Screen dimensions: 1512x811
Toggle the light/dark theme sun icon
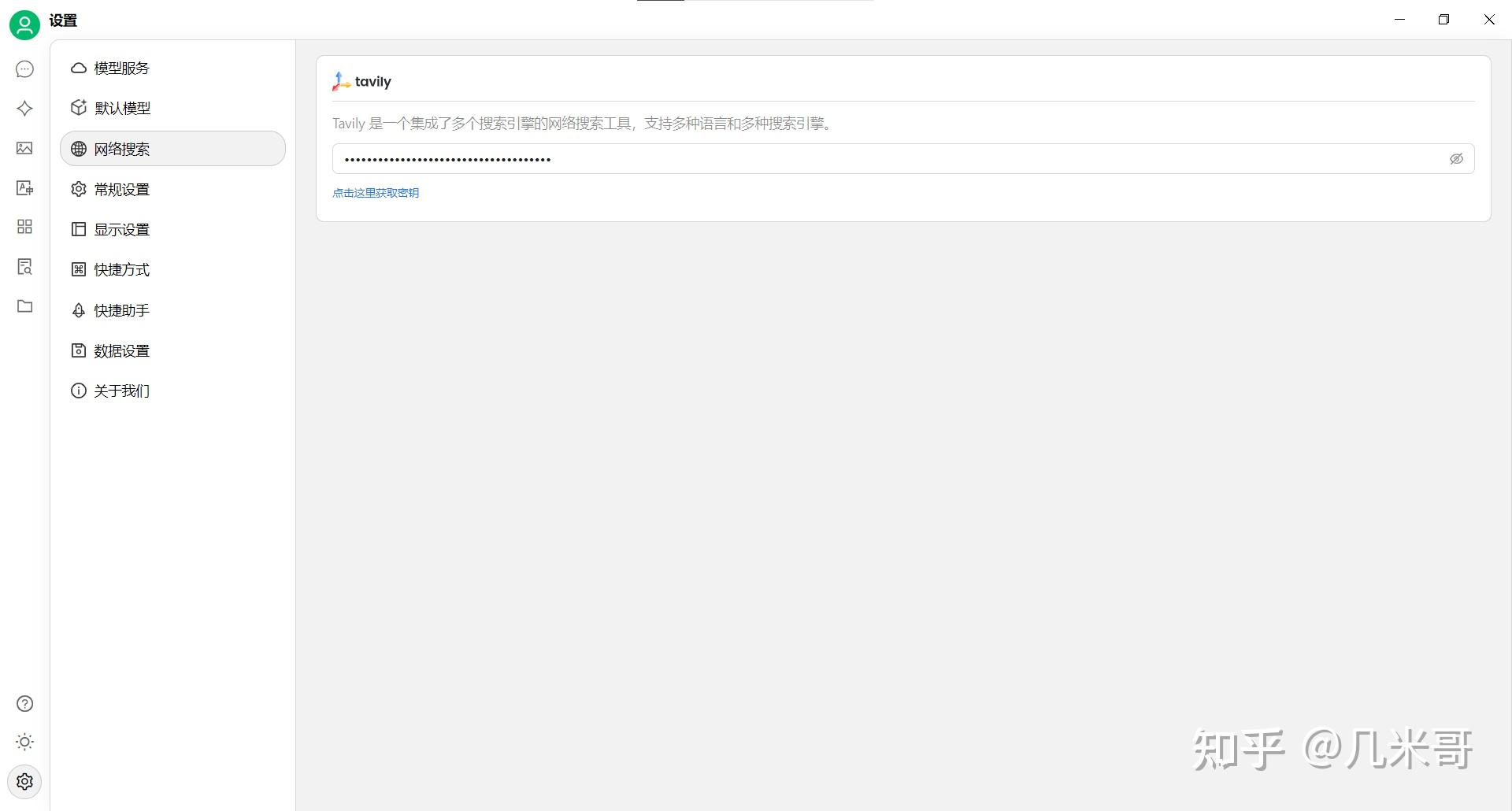(24, 742)
